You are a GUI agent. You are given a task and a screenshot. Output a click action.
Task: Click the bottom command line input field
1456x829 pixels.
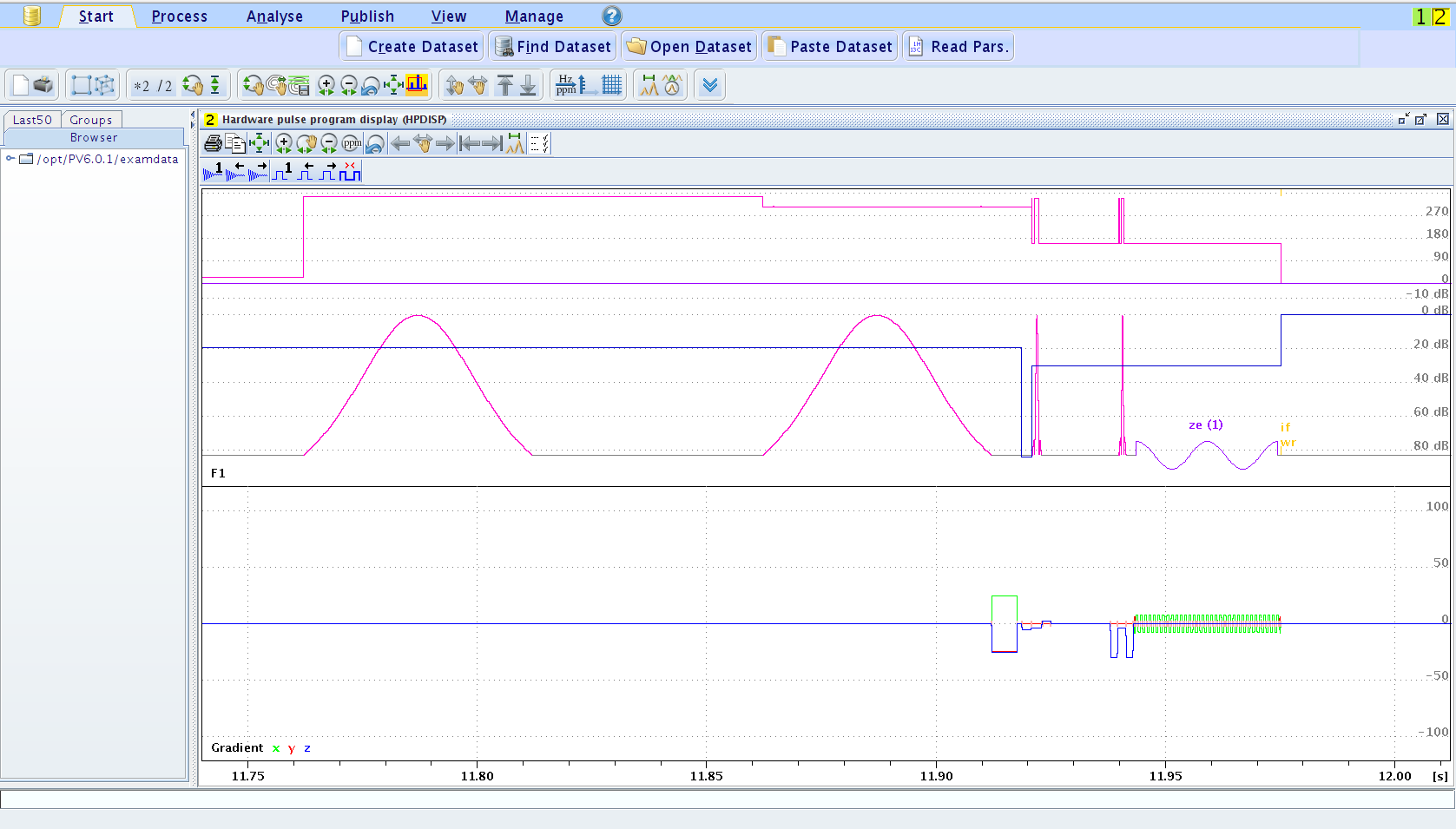pos(728,799)
